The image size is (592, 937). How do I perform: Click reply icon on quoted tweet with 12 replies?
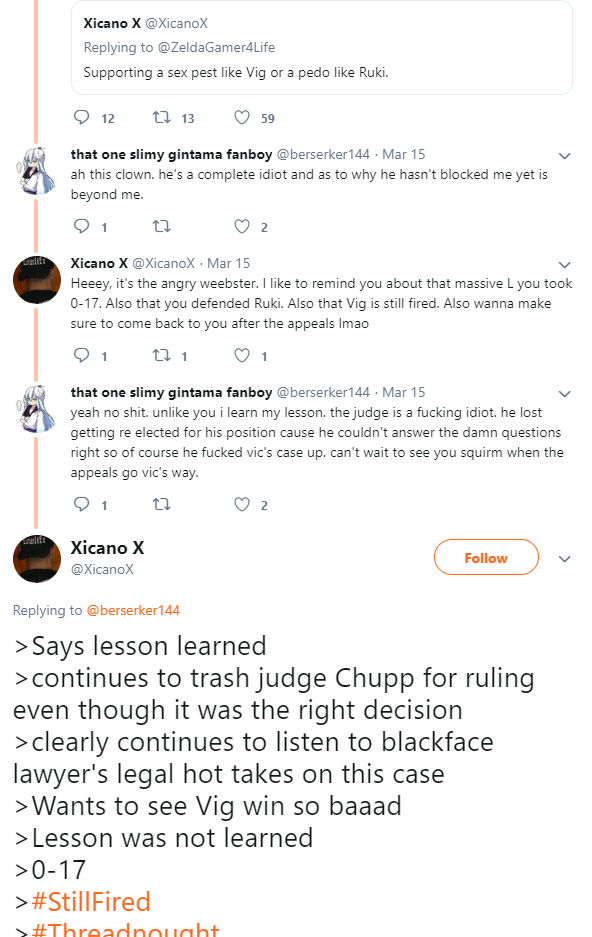click(x=81, y=117)
